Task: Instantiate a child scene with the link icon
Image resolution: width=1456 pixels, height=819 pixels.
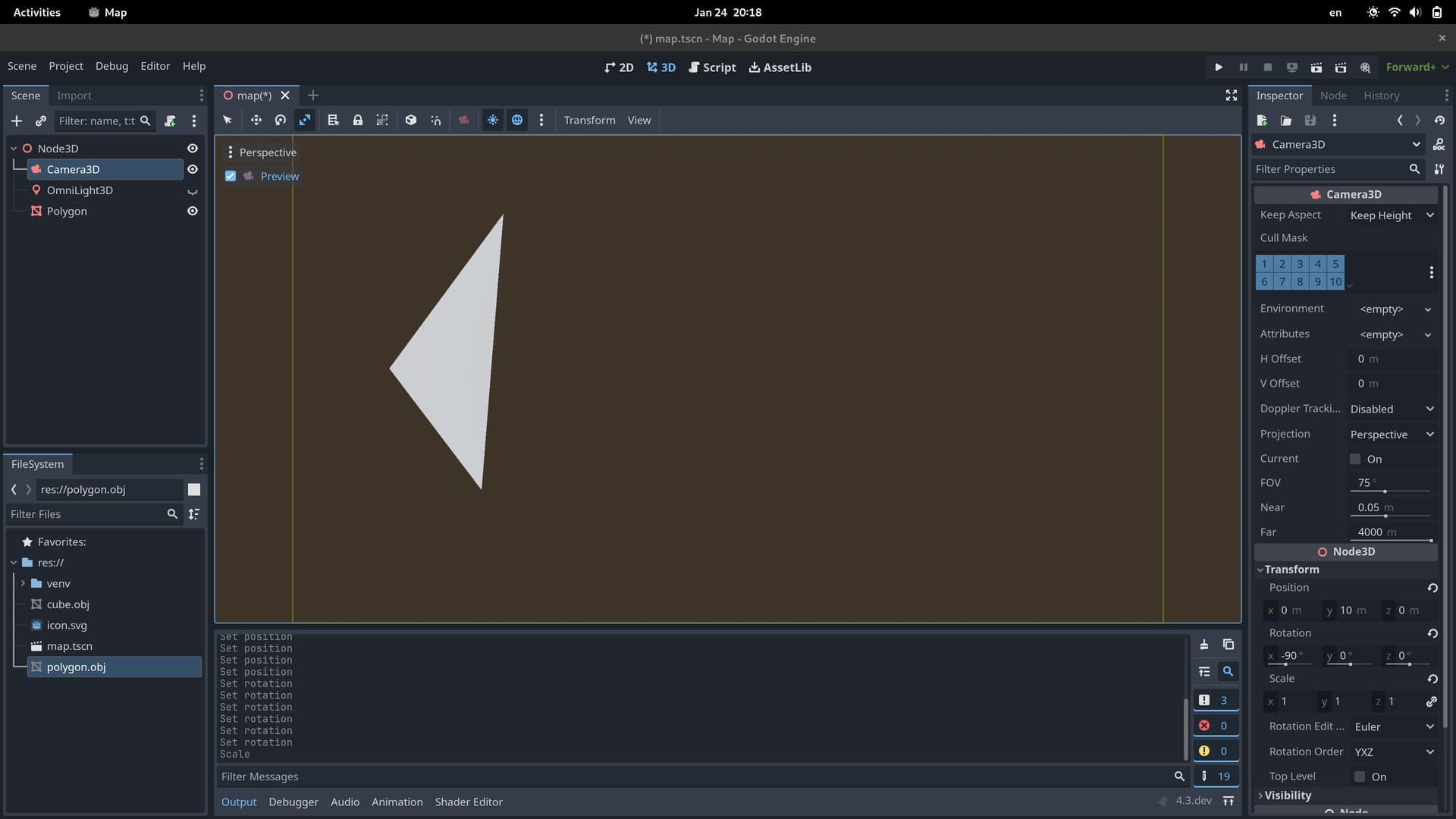Action: tap(41, 121)
